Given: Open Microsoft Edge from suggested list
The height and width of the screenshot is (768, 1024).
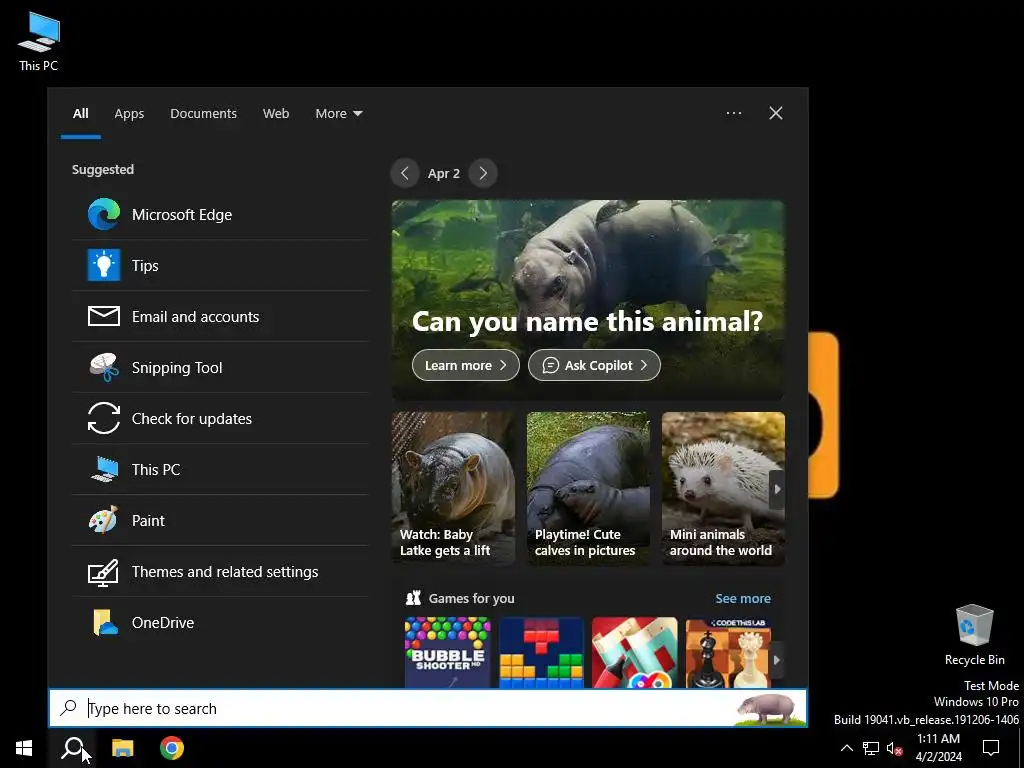Looking at the screenshot, I should [x=221, y=215].
